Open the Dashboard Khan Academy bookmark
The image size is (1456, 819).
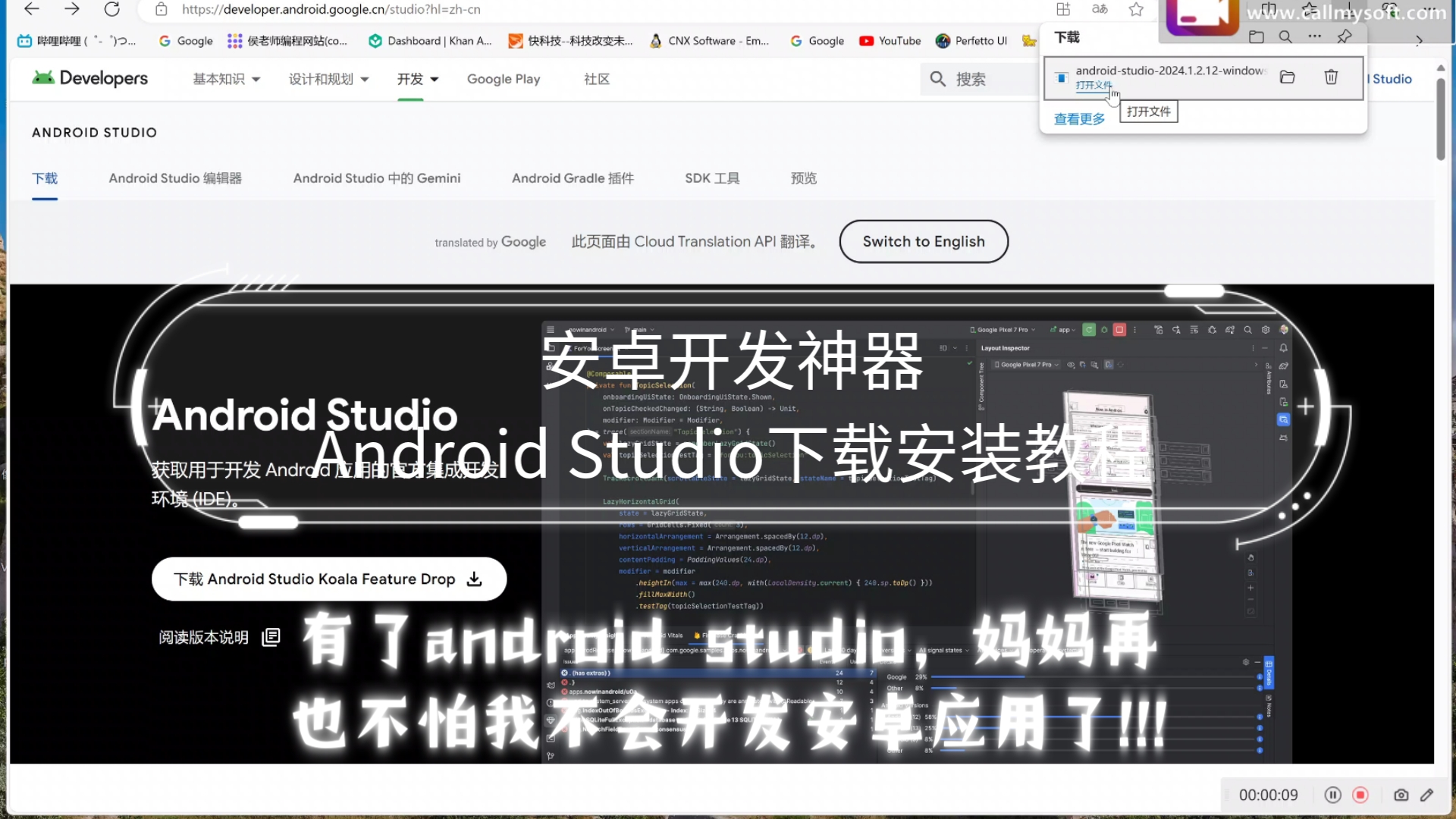[x=430, y=41]
